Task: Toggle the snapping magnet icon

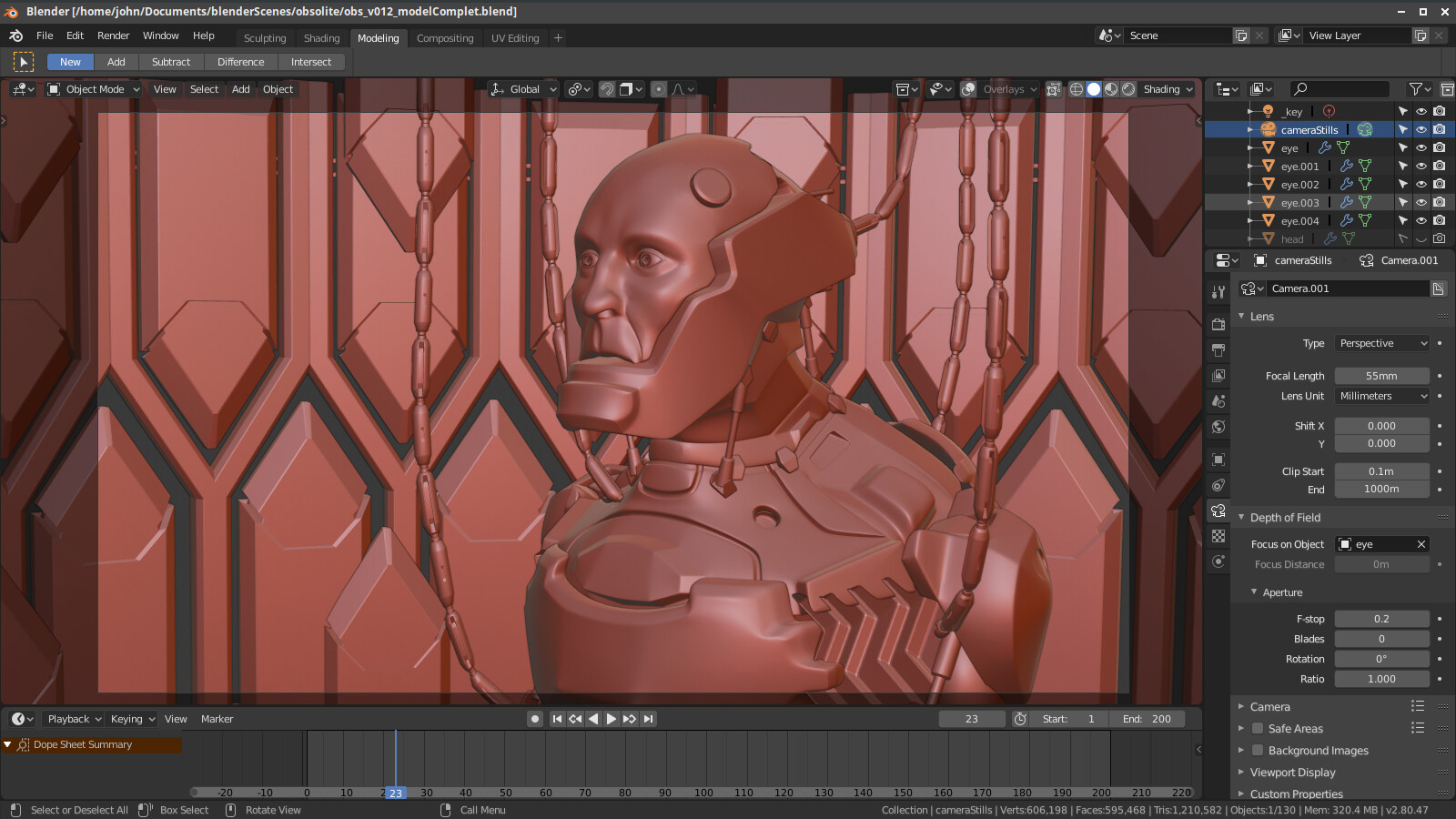Action: click(607, 89)
